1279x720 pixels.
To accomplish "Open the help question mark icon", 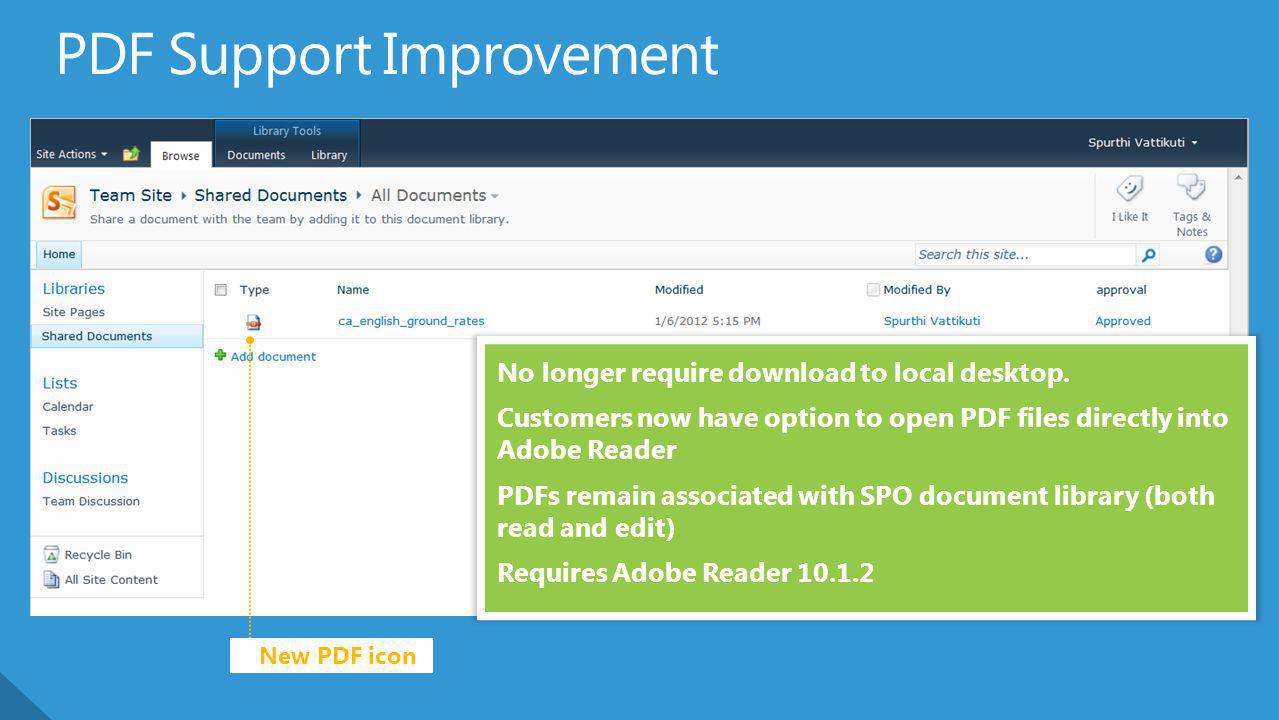I will pyautogui.click(x=1213, y=254).
